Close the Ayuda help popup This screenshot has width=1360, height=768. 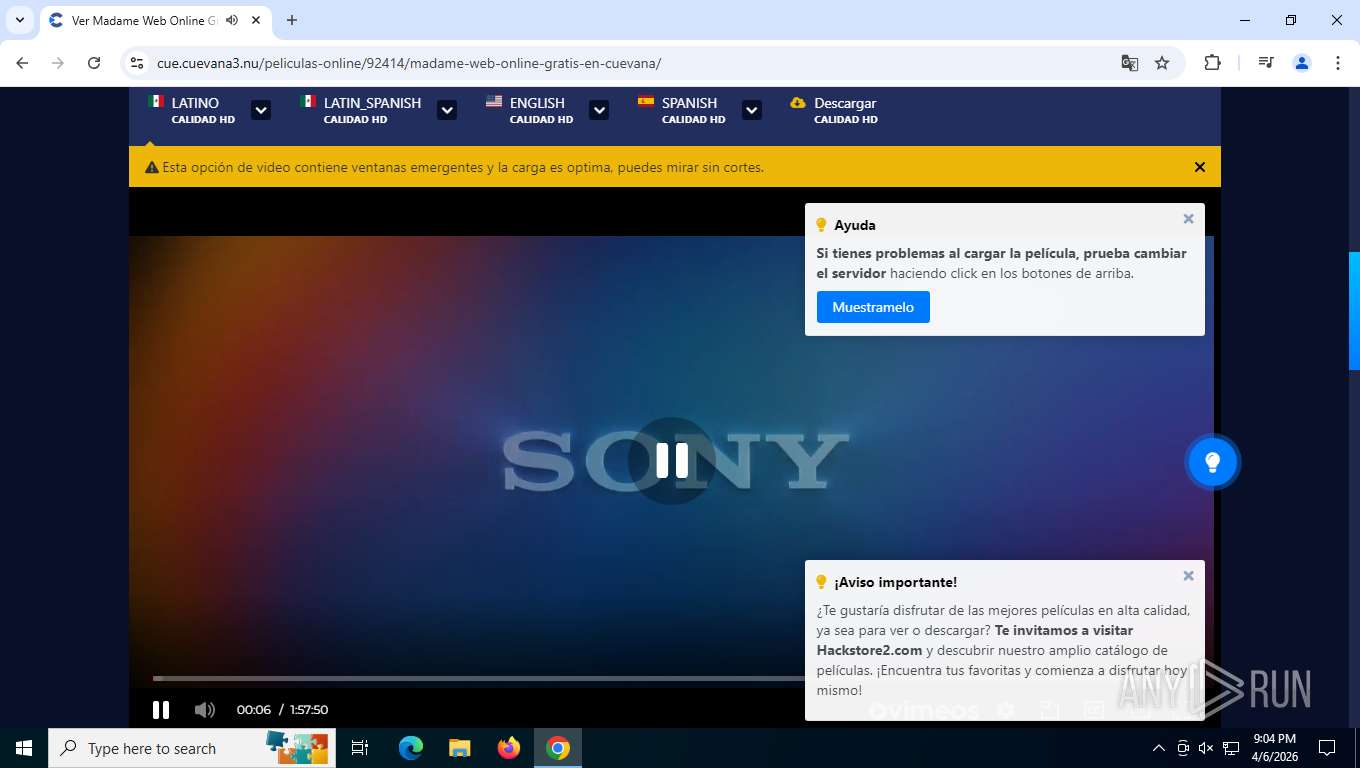tap(1188, 219)
